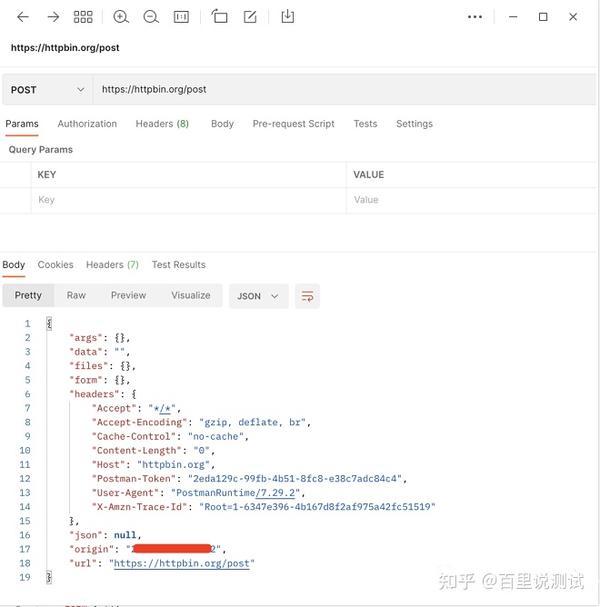Open the thumbnail grid view icon
The height and width of the screenshot is (607, 600).
pos(83,17)
